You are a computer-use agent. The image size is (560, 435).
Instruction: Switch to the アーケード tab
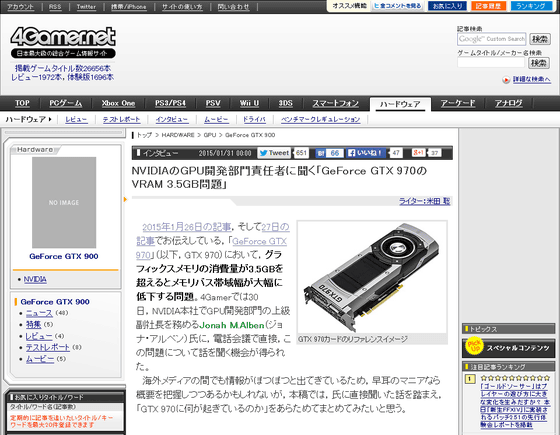click(458, 103)
